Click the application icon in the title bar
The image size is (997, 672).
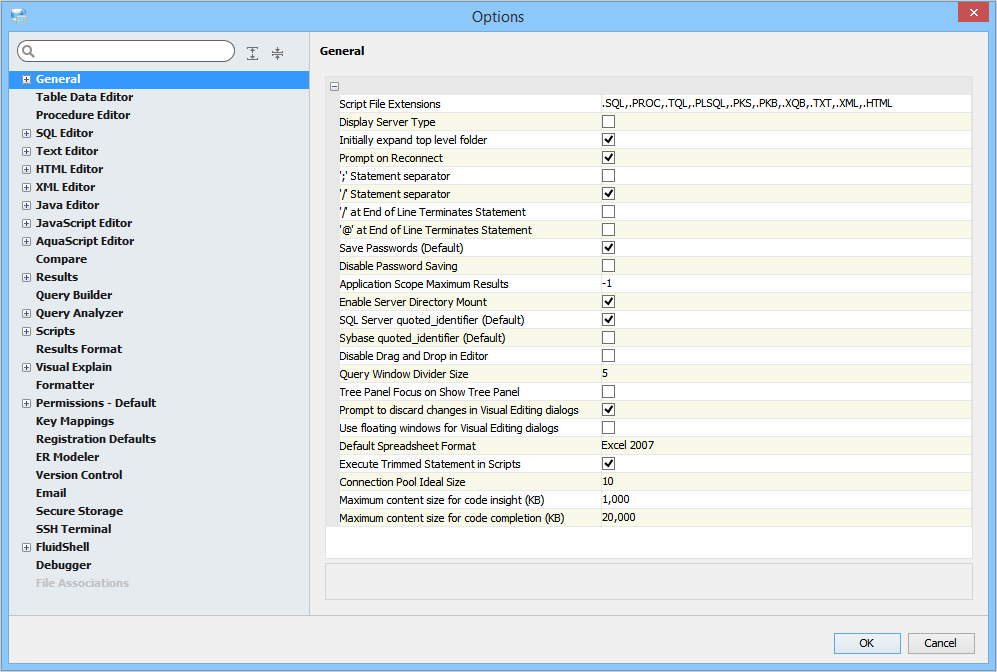(18, 16)
